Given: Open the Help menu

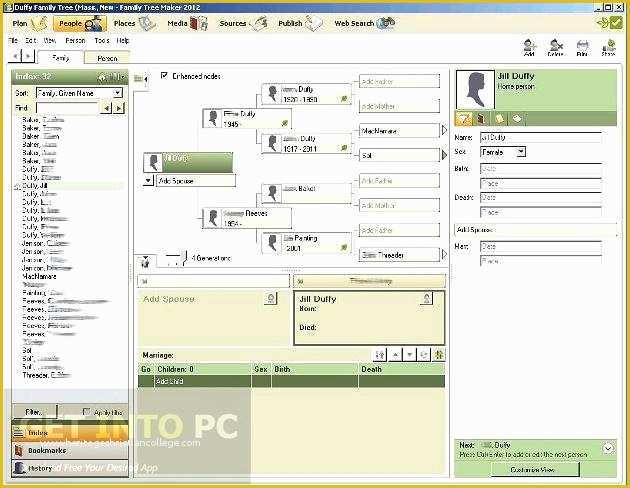Looking at the screenshot, I should (x=123, y=41).
